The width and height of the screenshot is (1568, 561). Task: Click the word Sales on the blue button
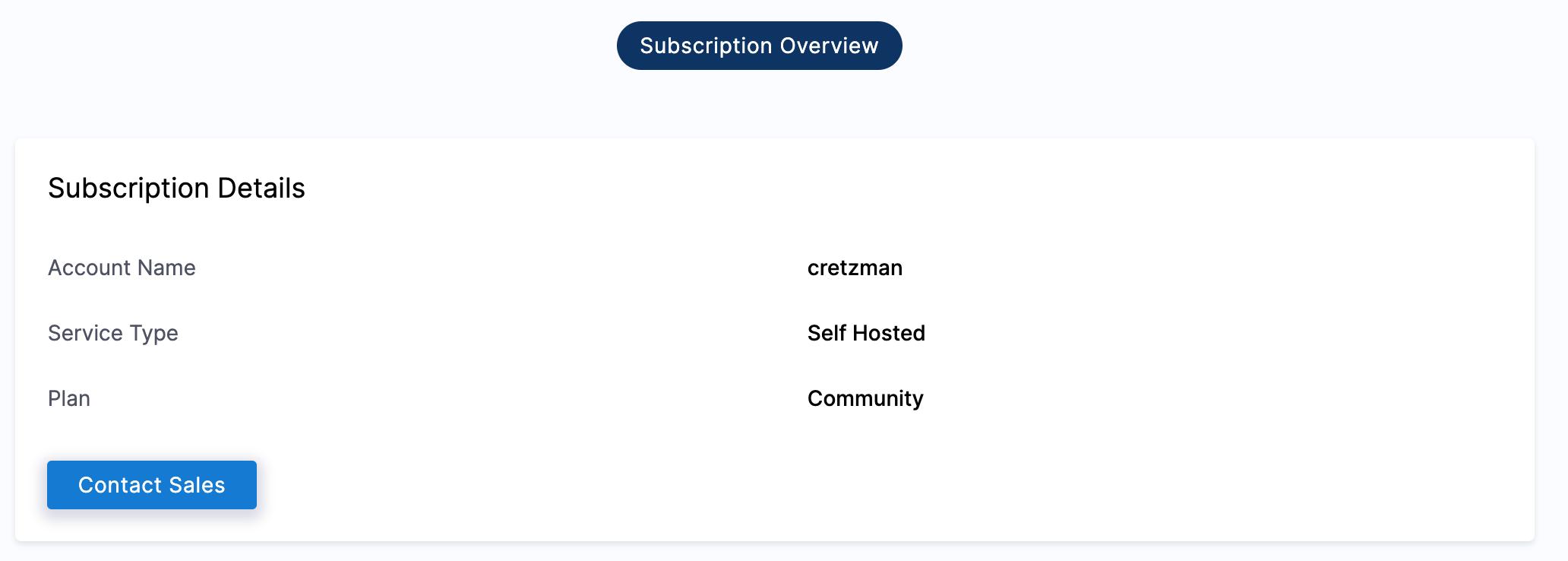(197, 485)
